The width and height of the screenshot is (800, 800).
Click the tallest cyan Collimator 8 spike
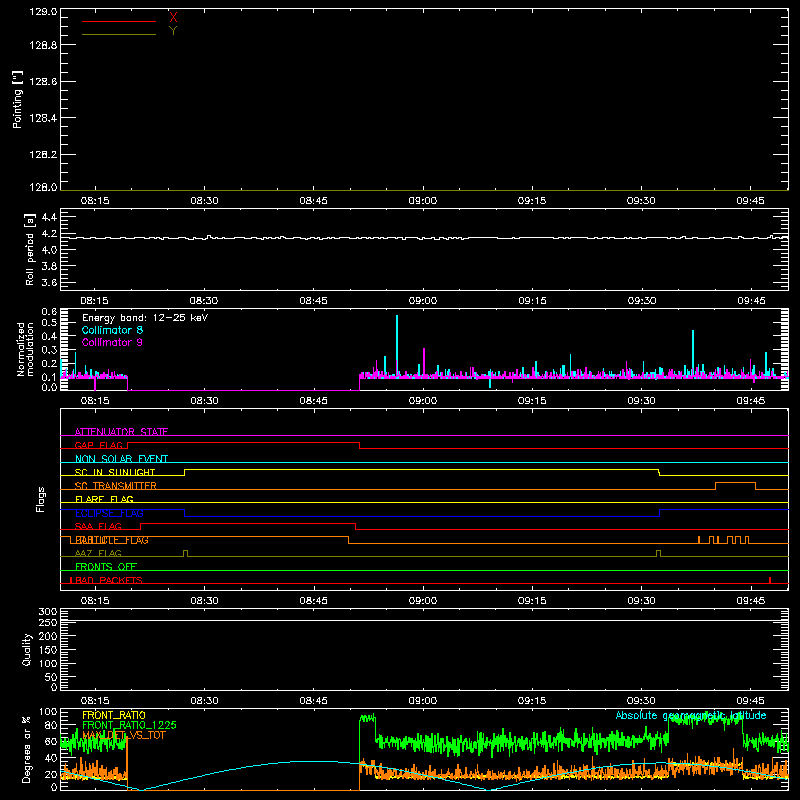397,346
